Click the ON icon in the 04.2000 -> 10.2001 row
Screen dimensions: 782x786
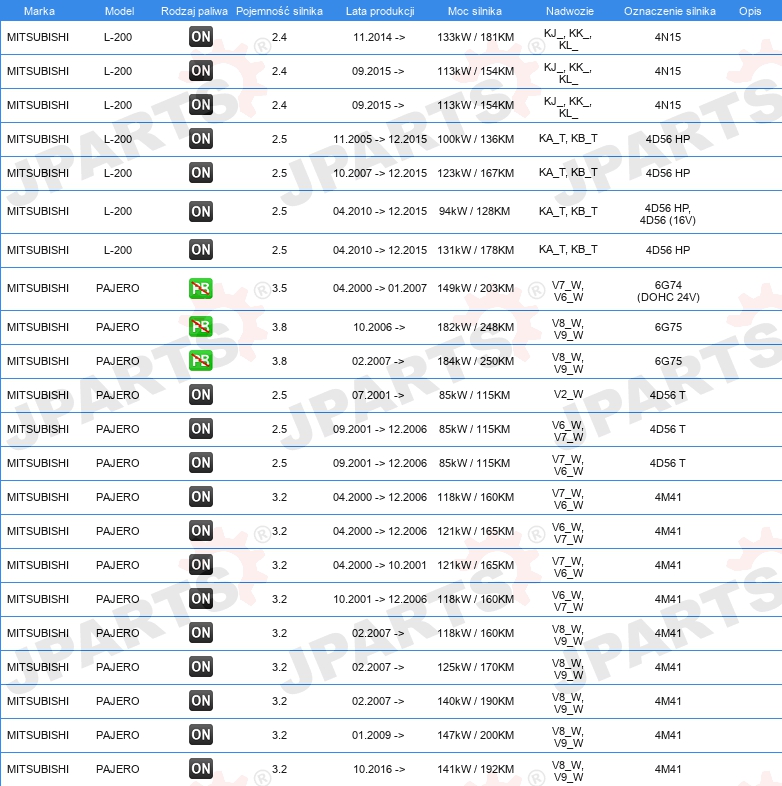coord(201,565)
